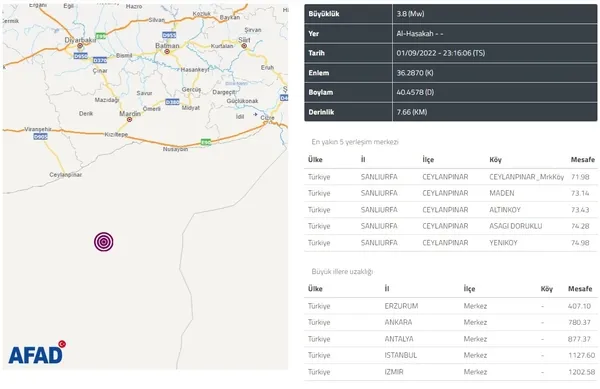This screenshot has width=600, height=389.
Task: Select the Boylam value 40.4578 (D)
Action: tap(415, 92)
